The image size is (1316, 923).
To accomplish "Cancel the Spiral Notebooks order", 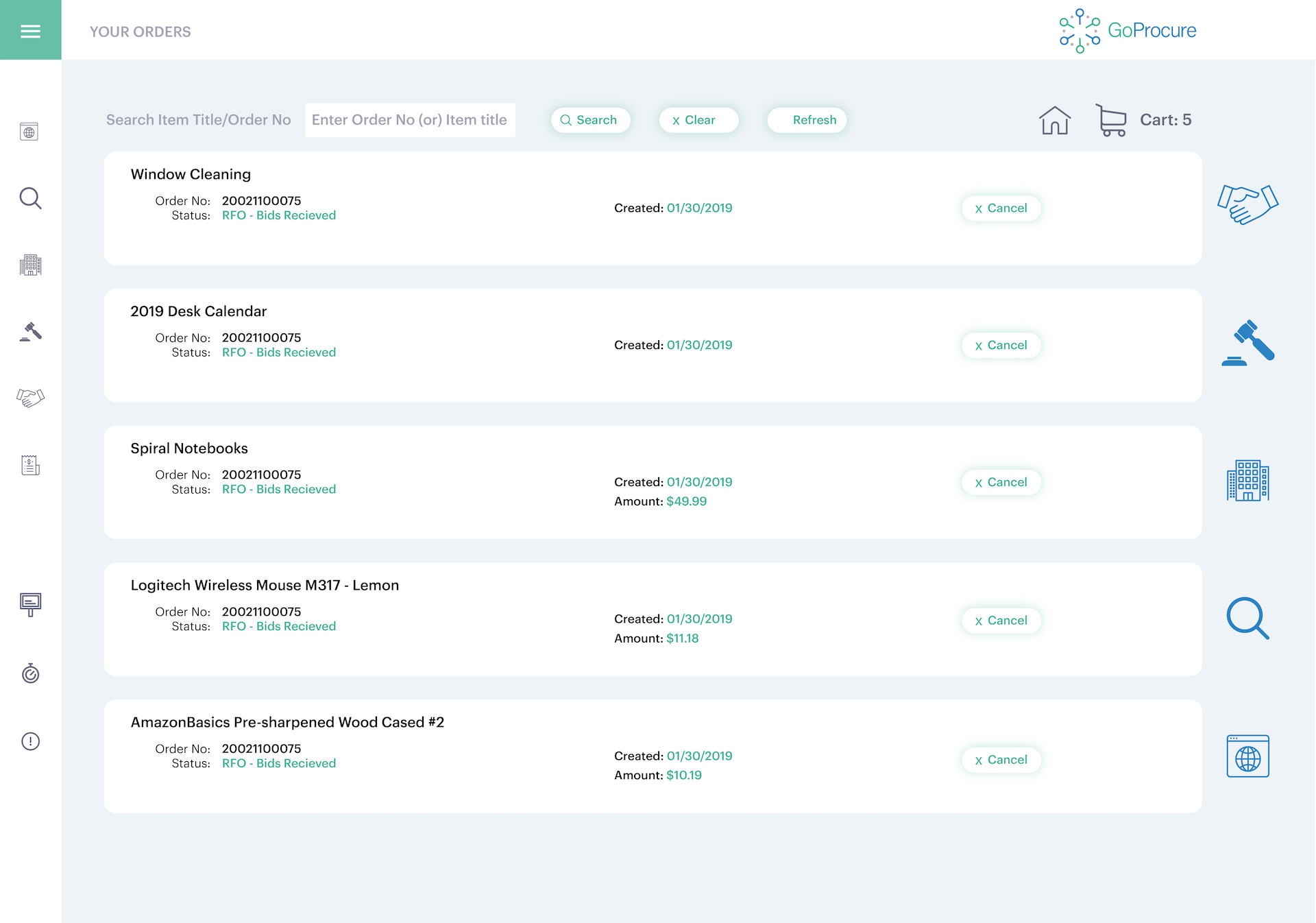I will [1001, 483].
